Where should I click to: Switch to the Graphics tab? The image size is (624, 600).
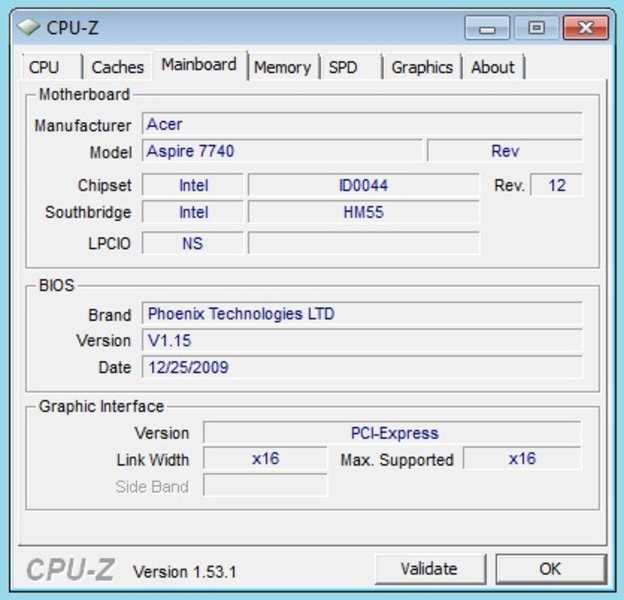(x=422, y=67)
